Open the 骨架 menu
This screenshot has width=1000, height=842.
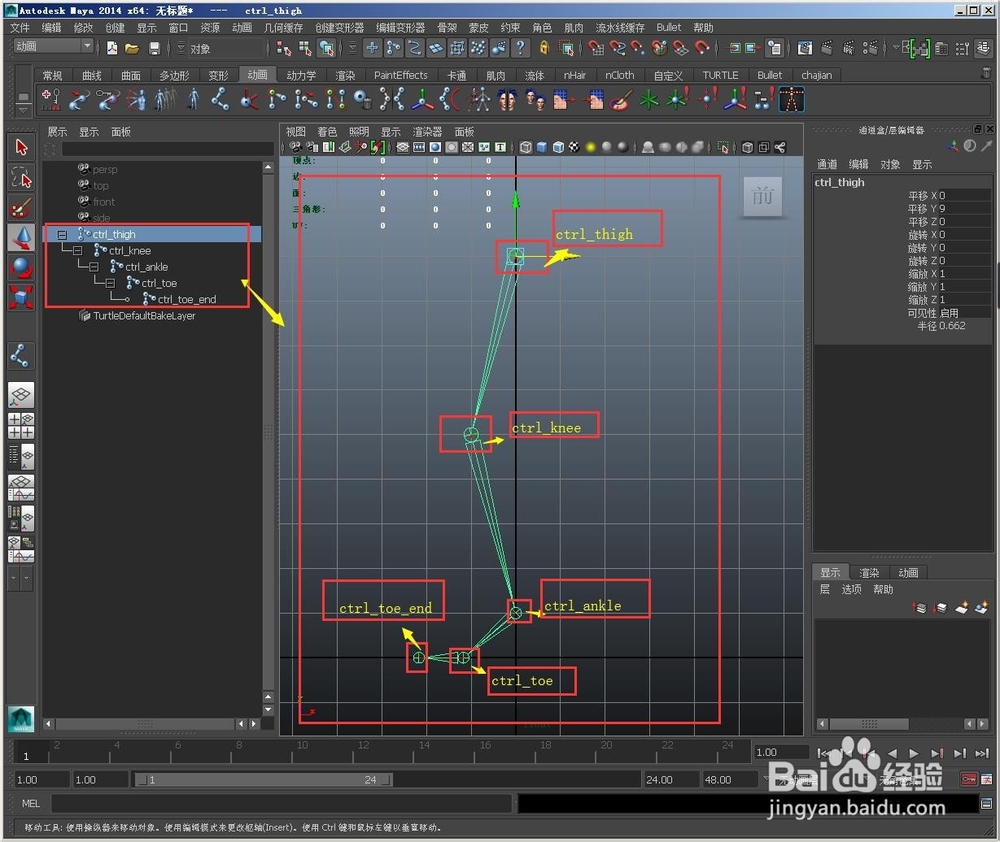[446, 27]
